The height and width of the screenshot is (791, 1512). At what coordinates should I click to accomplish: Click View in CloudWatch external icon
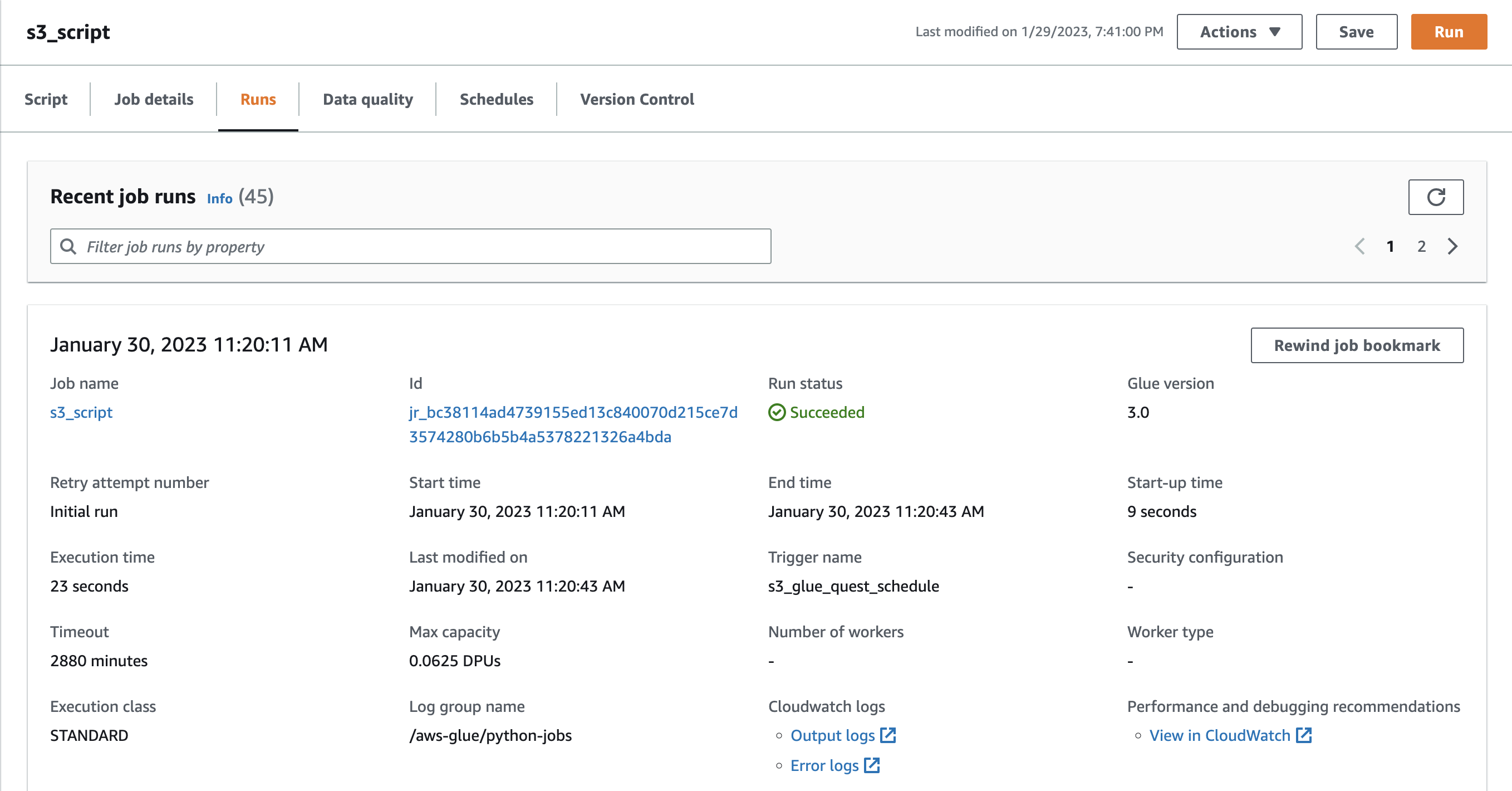tap(1304, 735)
